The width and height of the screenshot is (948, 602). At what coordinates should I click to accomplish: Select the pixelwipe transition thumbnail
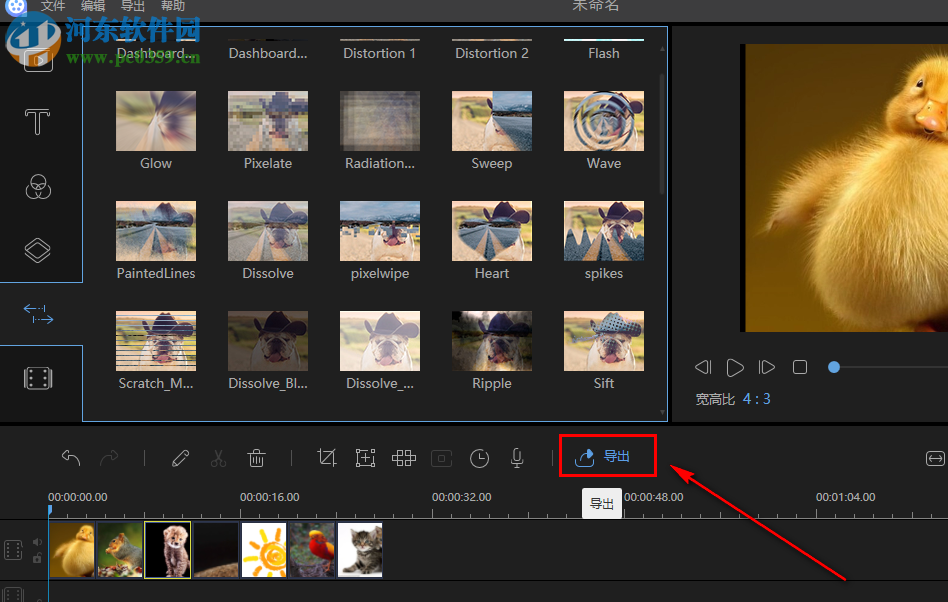[380, 231]
